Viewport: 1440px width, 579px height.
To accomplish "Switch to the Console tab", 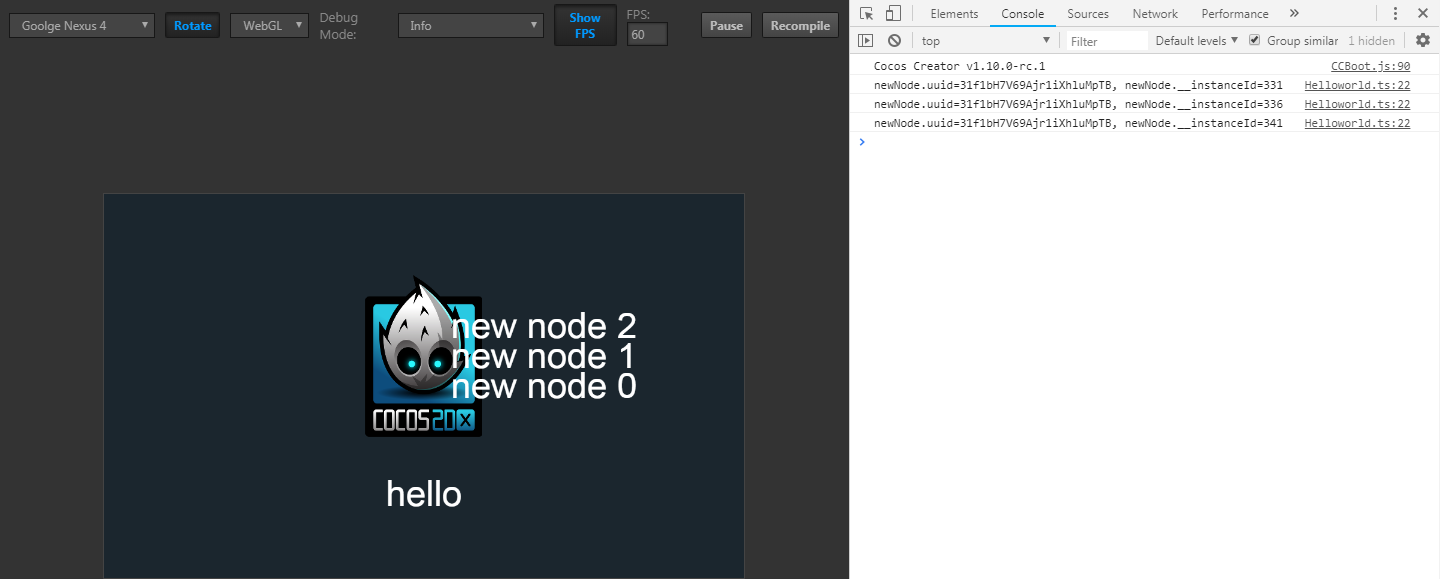I will tap(1023, 13).
